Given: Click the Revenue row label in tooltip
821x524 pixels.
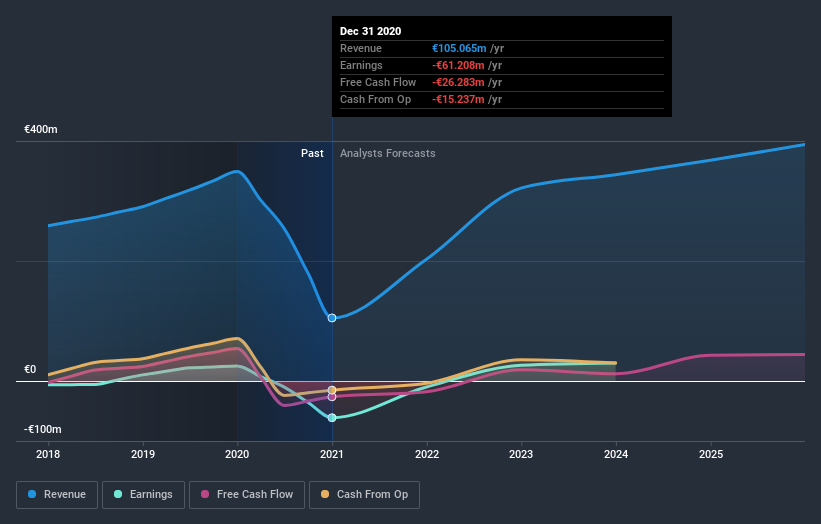Looking at the screenshot, I should [x=361, y=48].
